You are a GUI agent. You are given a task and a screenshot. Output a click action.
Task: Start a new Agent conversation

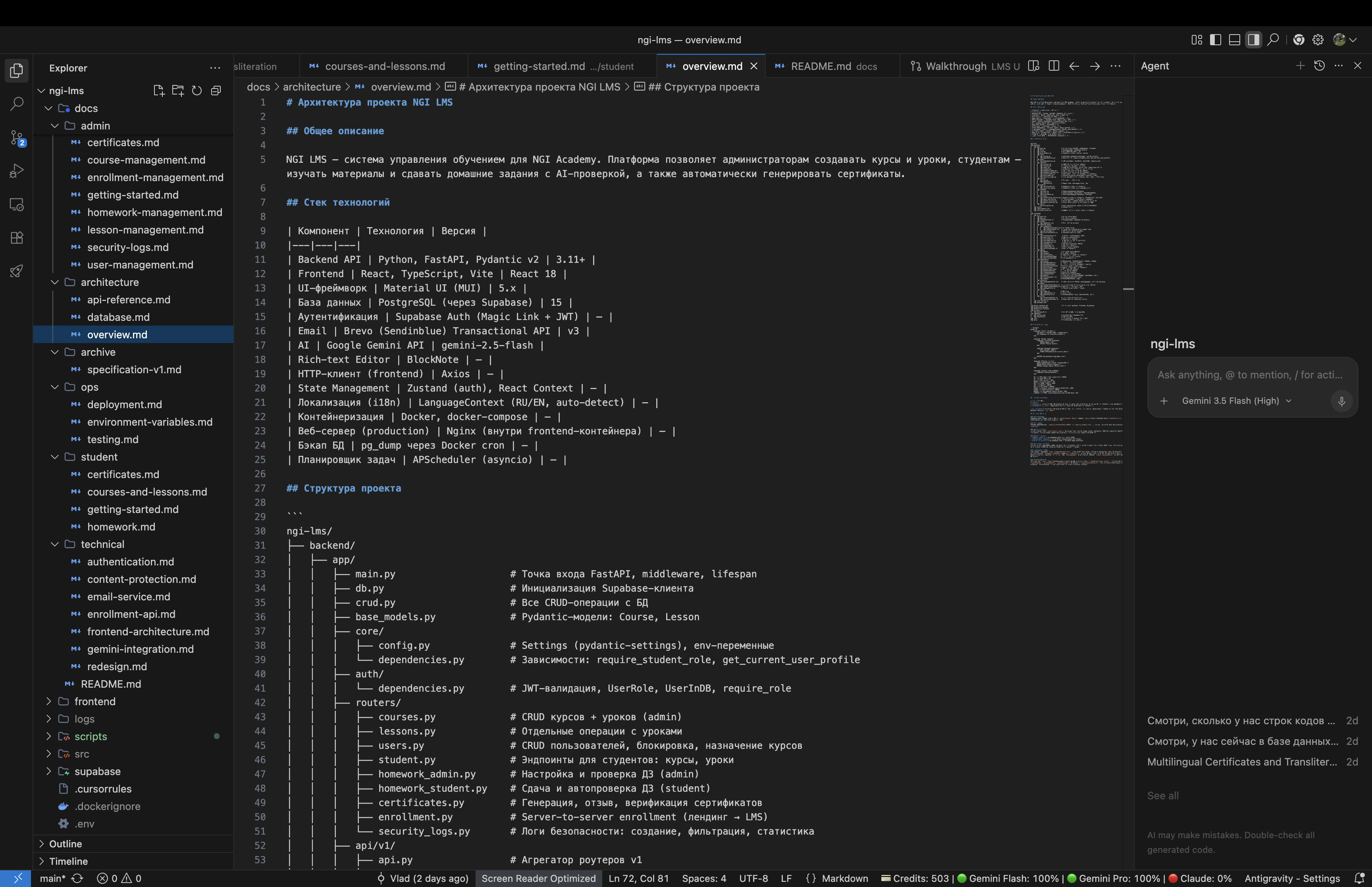click(1300, 66)
